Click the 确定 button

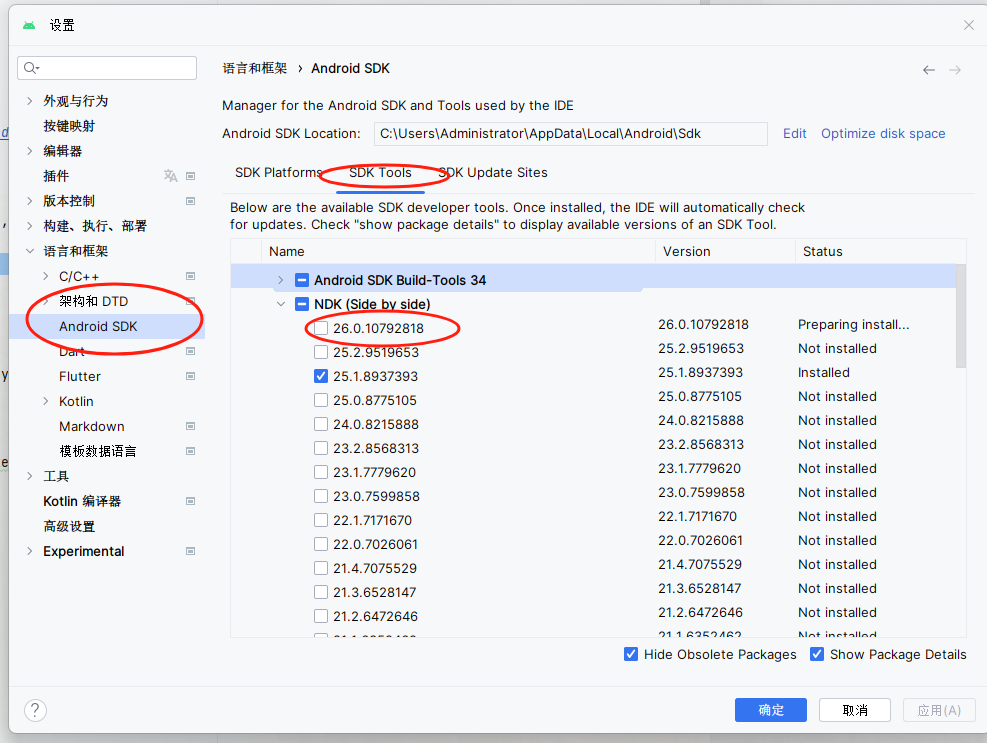point(770,710)
